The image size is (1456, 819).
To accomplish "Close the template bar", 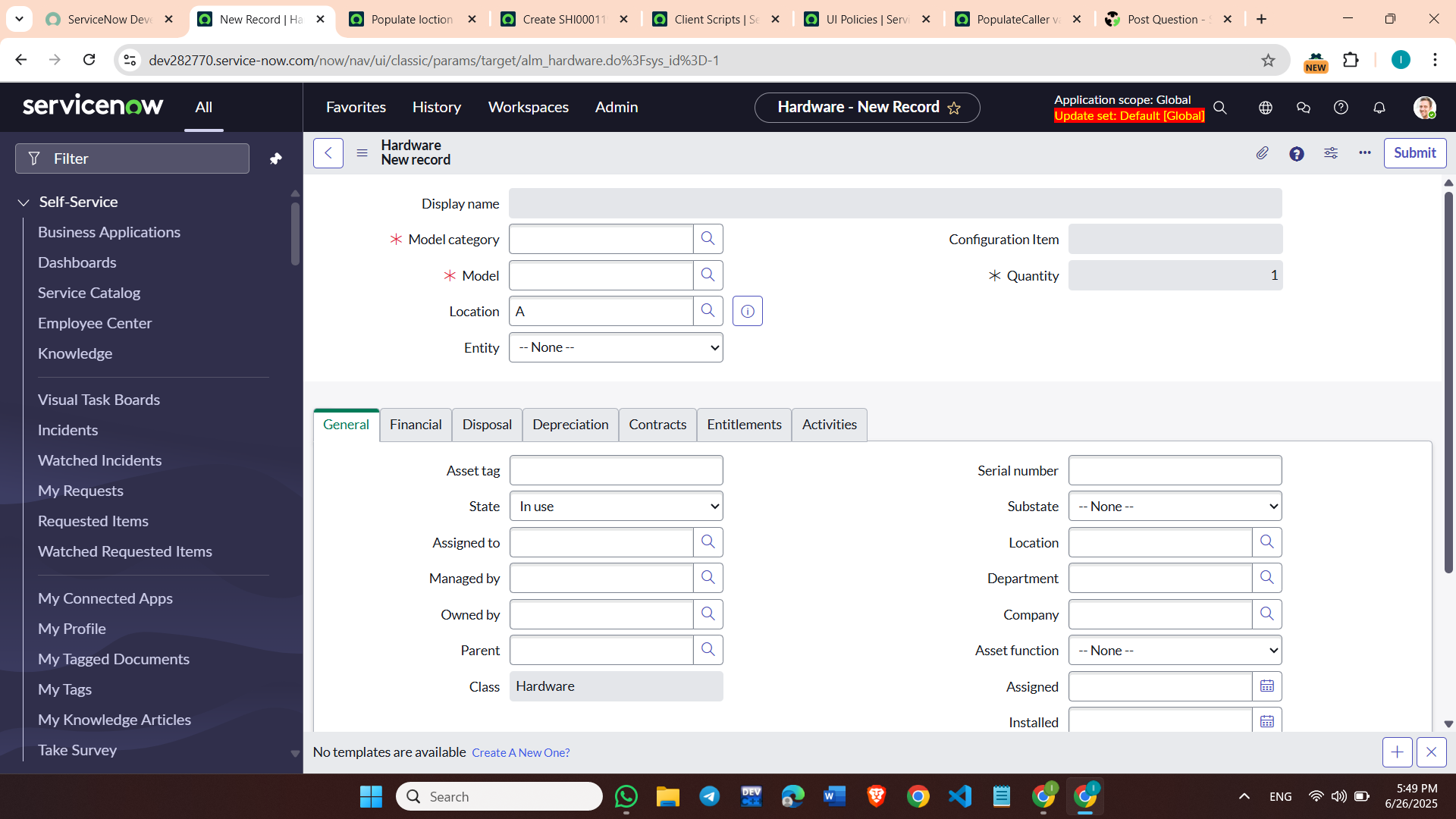I will click(1431, 752).
